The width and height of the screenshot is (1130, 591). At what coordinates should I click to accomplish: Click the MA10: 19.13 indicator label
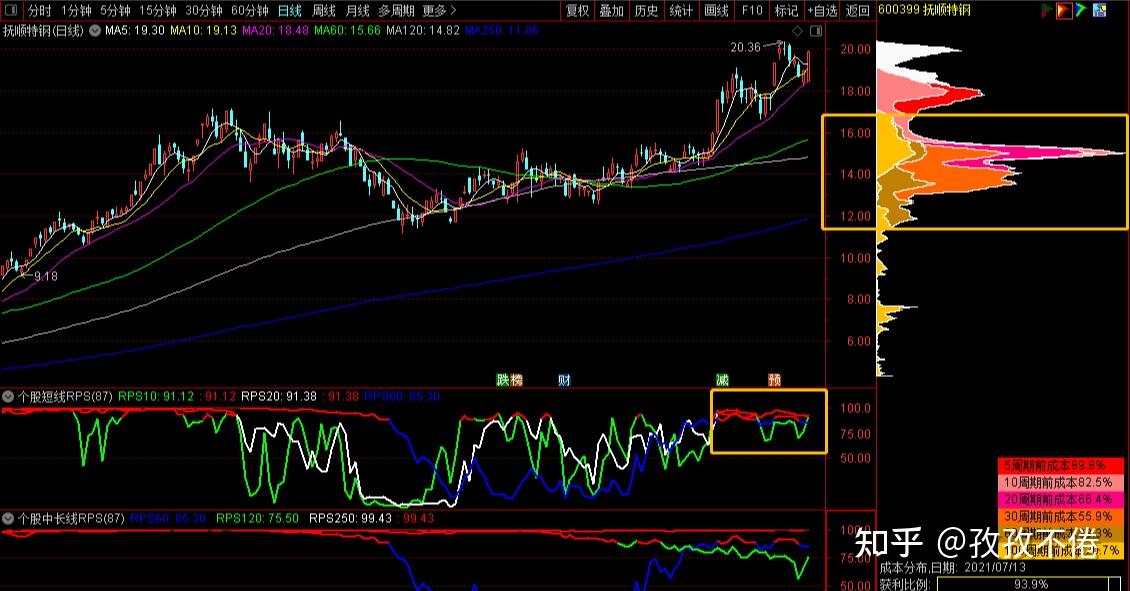coord(203,31)
